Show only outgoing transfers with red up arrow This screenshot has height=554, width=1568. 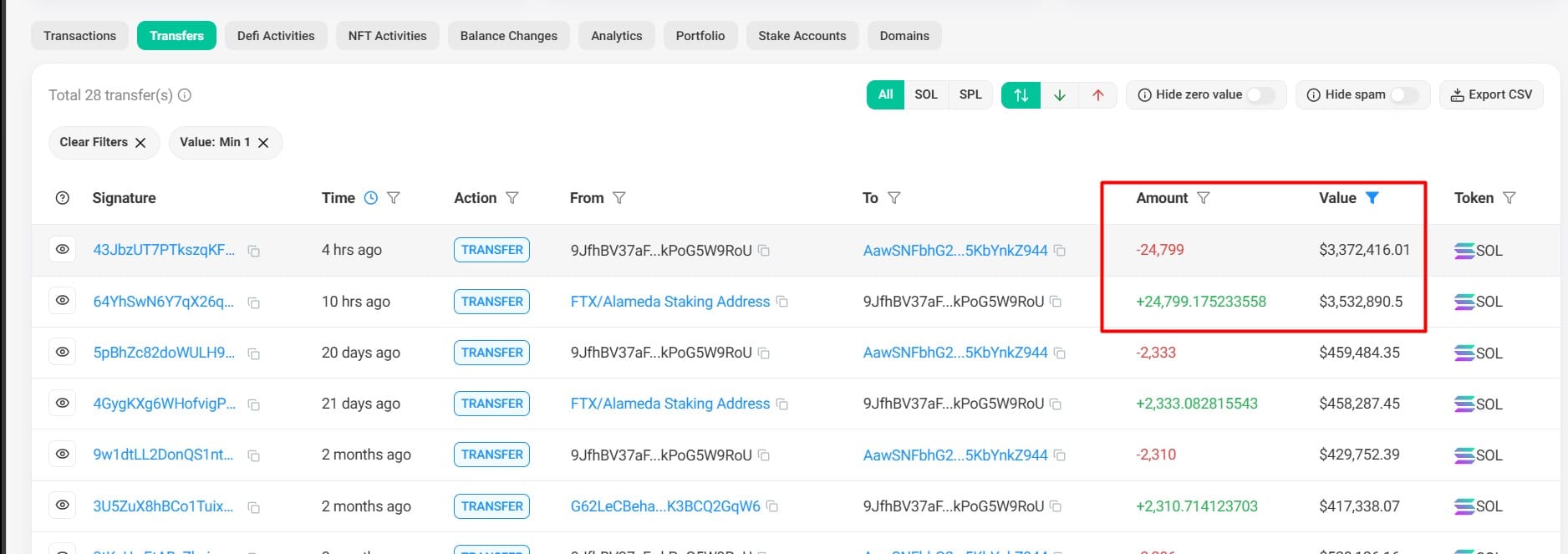point(1097,95)
